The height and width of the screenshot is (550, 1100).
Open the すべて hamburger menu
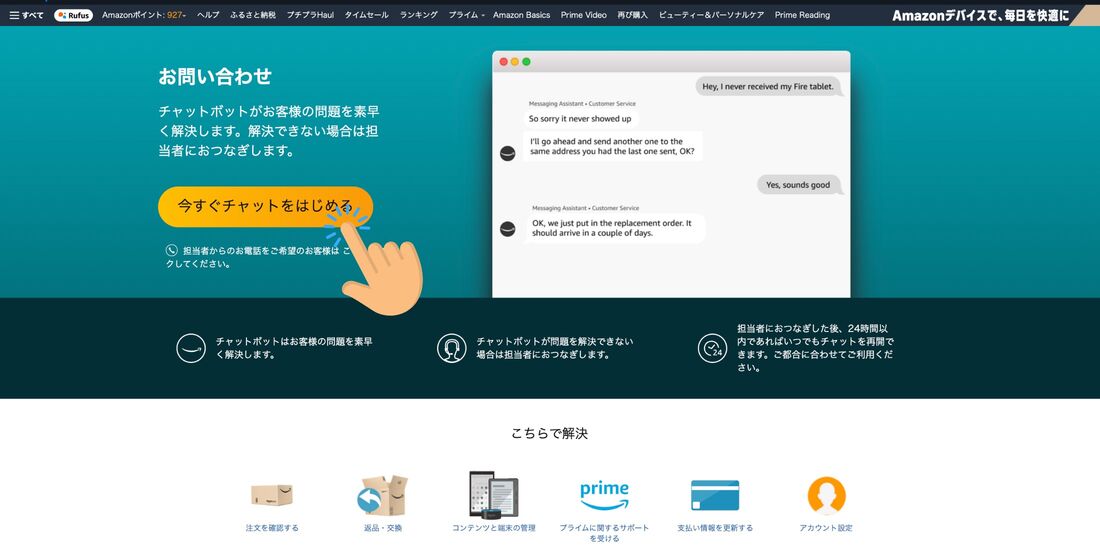[x=26, y=15]
